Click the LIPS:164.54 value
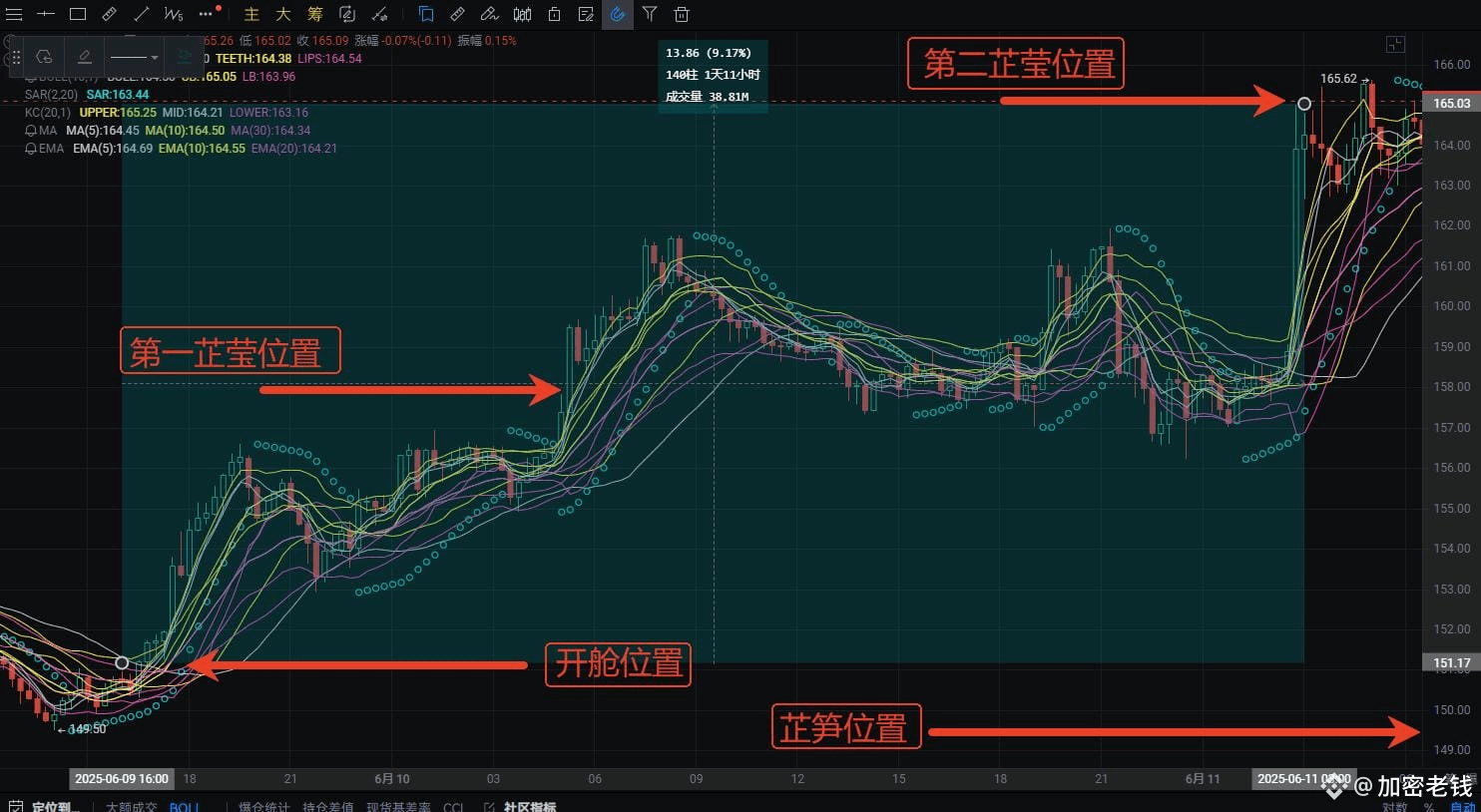 329,59
